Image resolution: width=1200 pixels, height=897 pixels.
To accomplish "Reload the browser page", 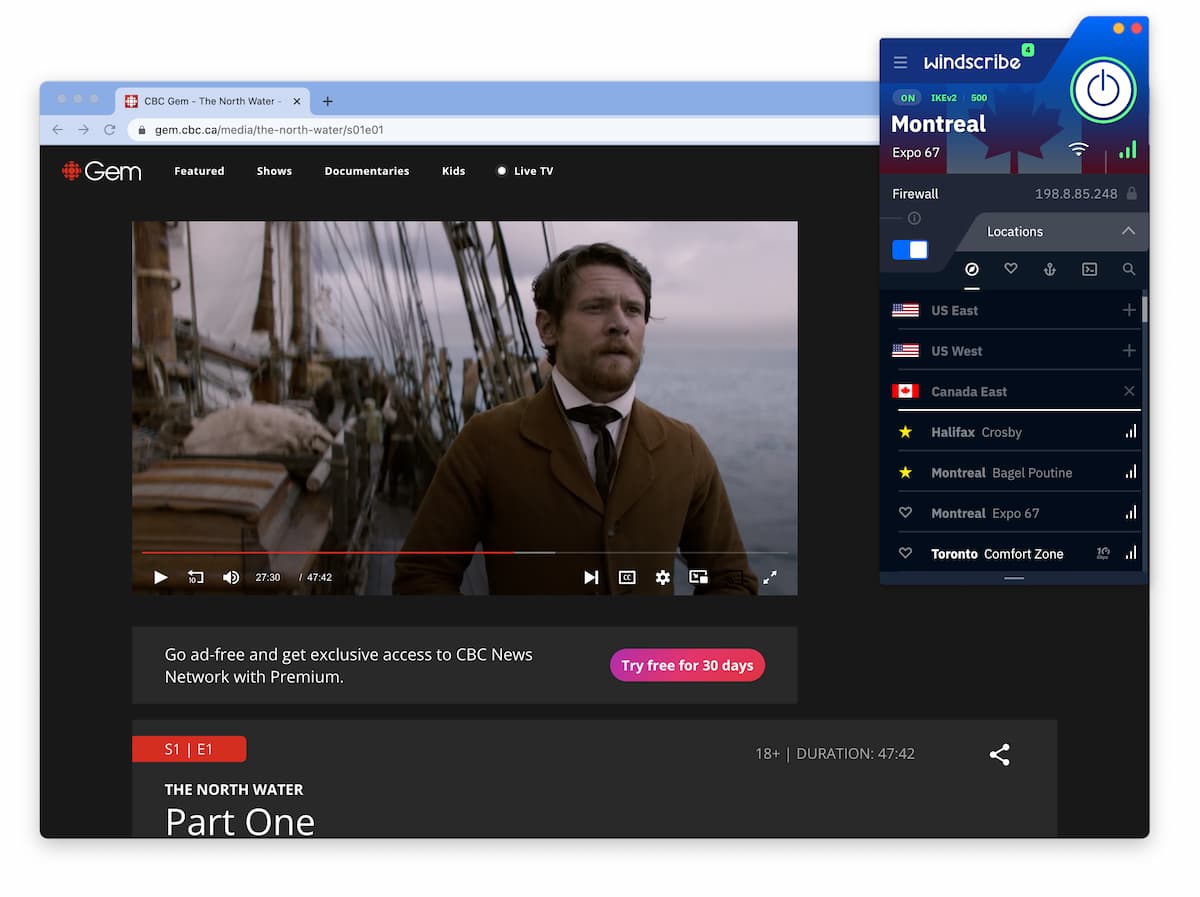I will (x=109, y=130).
